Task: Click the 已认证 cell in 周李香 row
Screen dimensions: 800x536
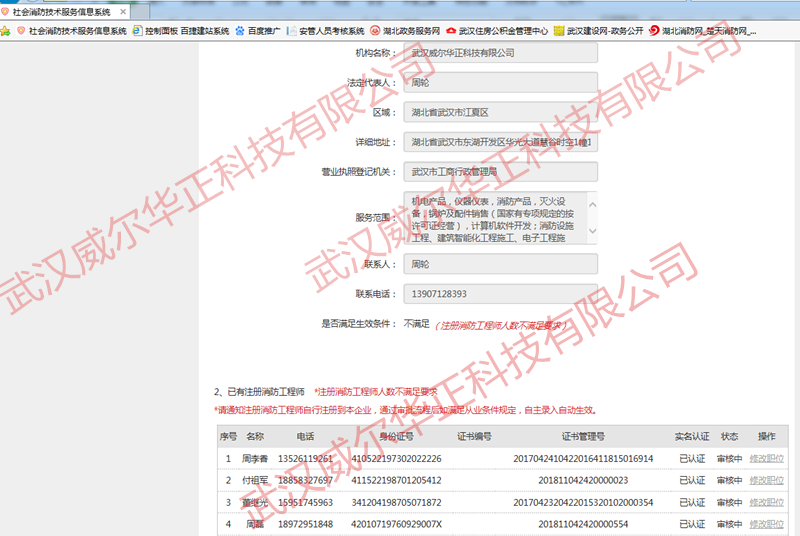Action: point(692,458)
